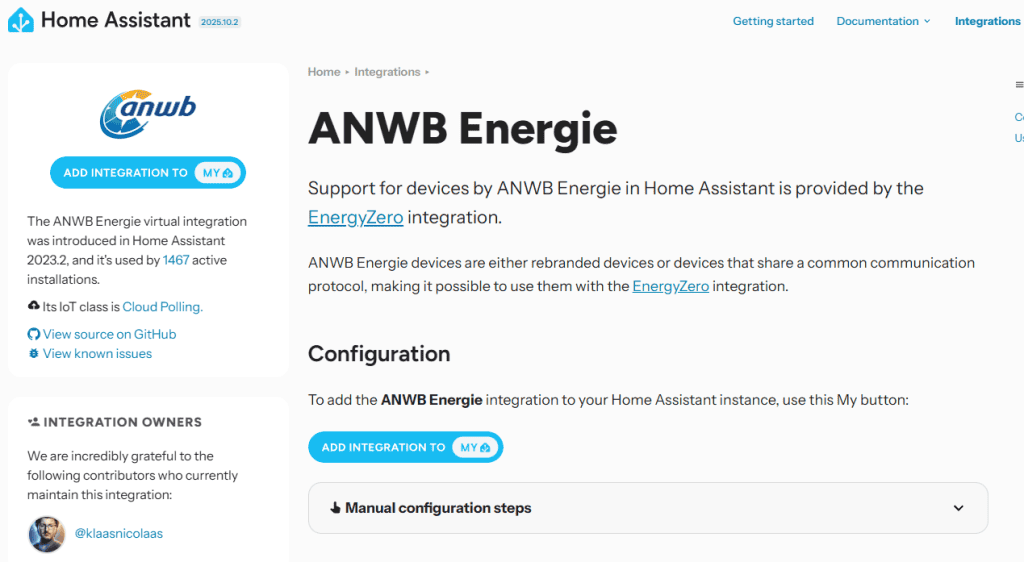Click the Integration Owners people icon
The height and width of the screenshot is (562, 1024).
[34, 422]
